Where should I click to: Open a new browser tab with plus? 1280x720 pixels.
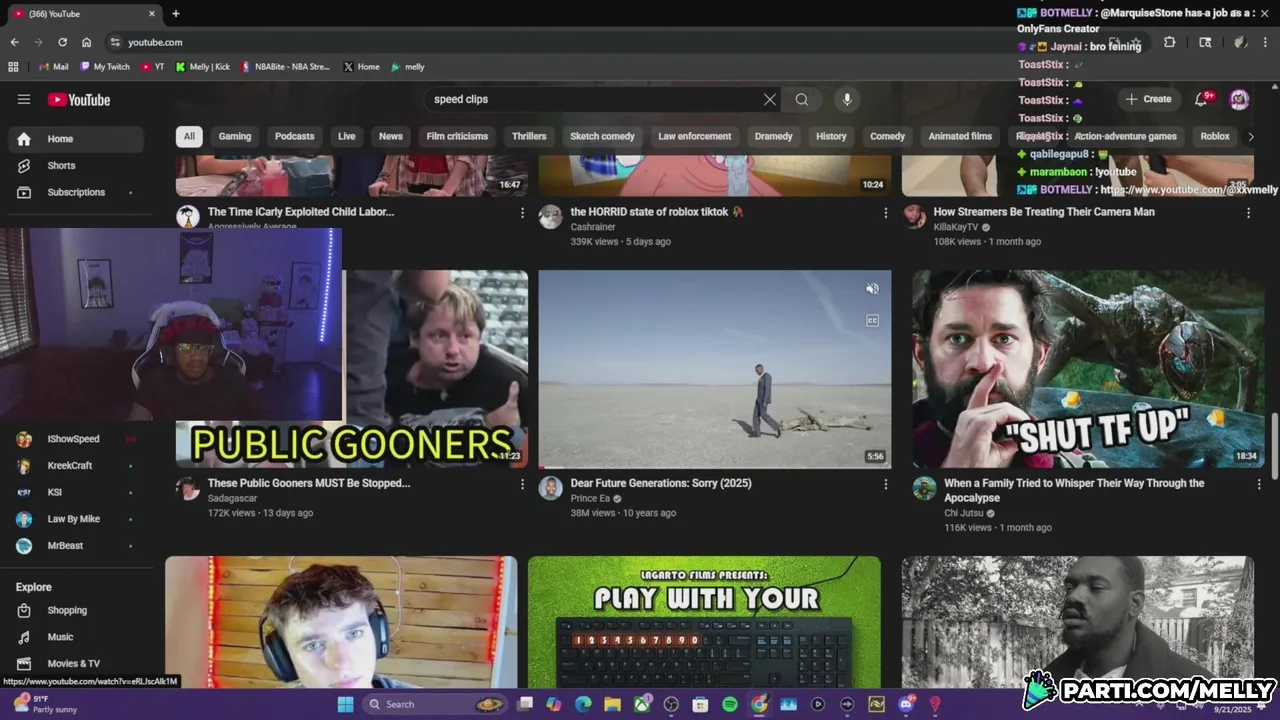[176, 14]
